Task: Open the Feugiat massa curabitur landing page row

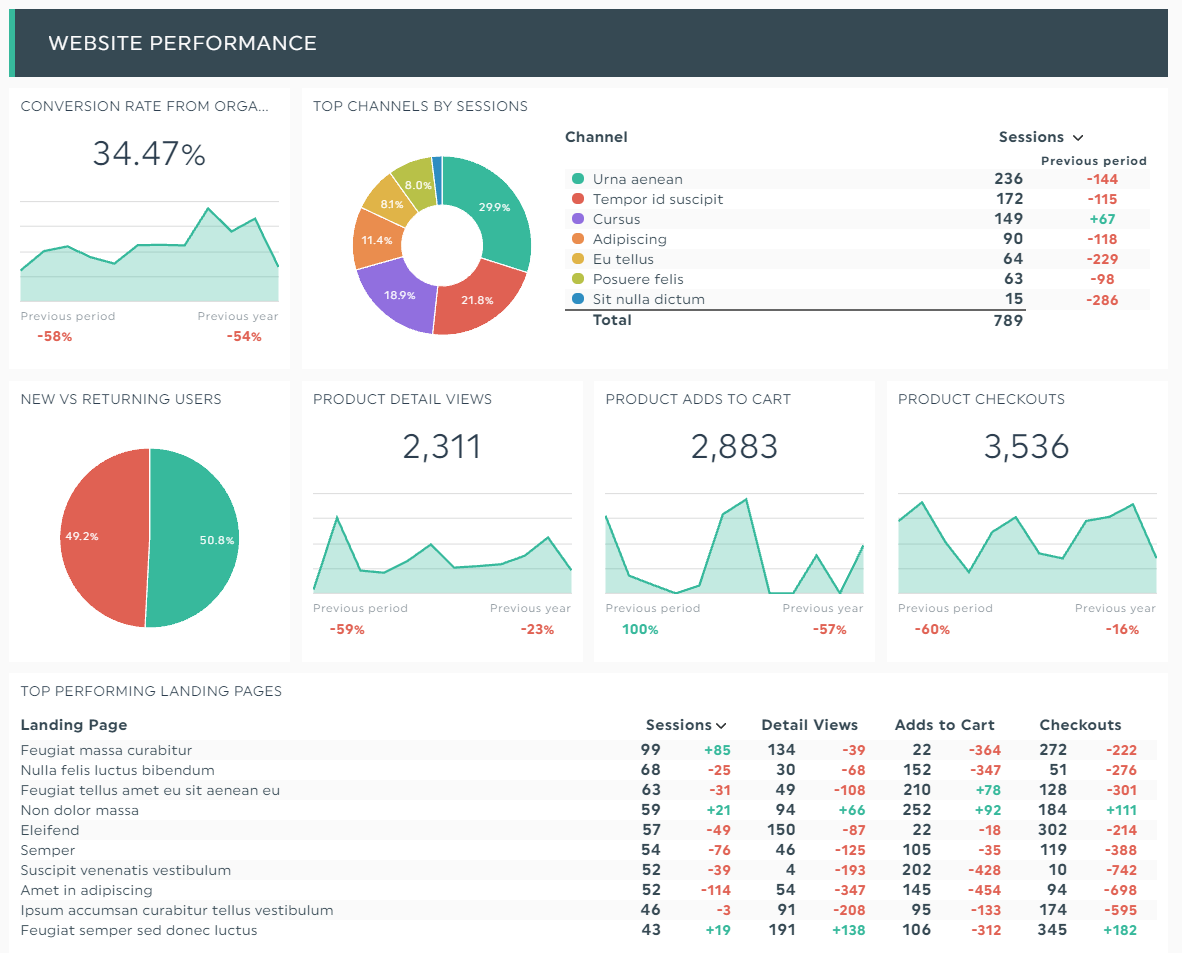Action: 106,750
